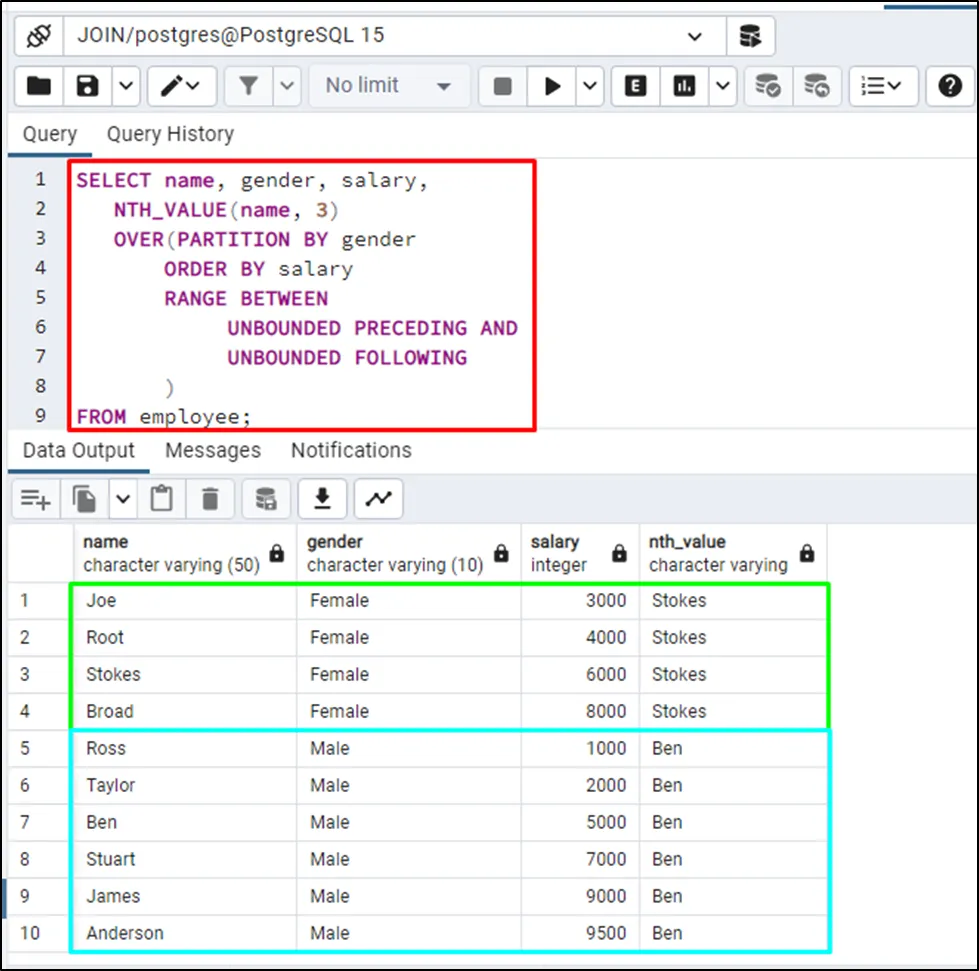
Task: Open the new database connection icon
Action: click(750, 36)
